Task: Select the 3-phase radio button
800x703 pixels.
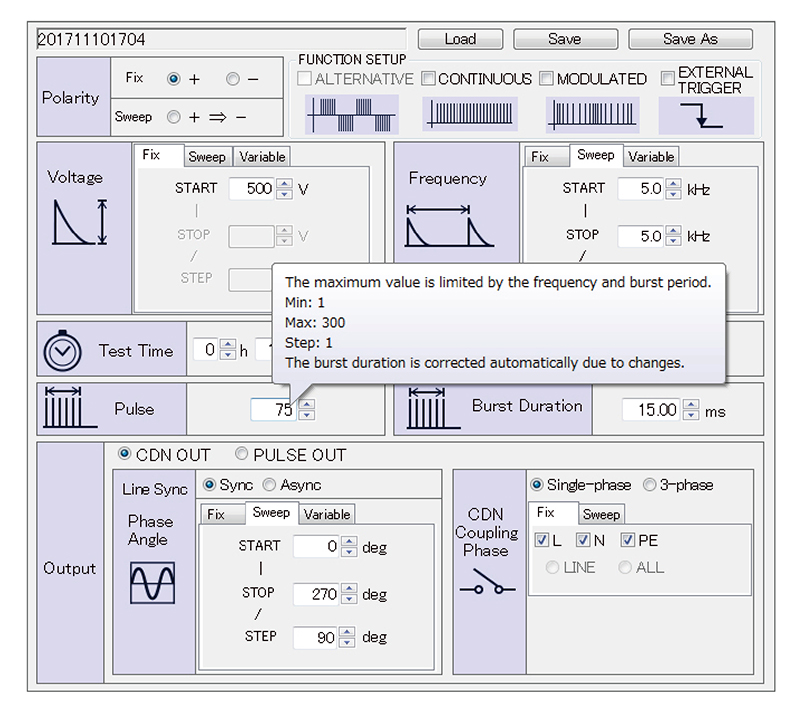Action: coord(650,485)
